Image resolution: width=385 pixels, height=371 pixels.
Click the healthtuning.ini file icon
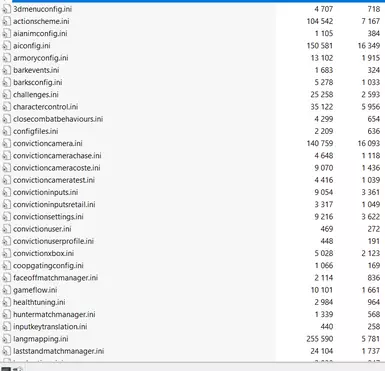7,303
